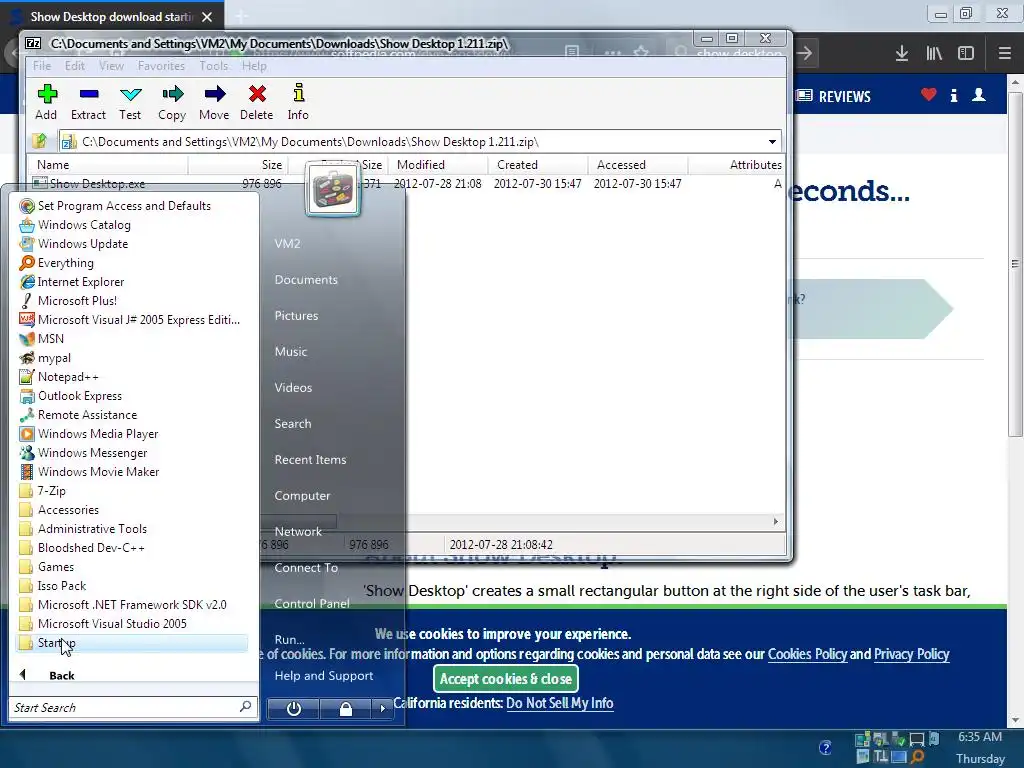Viewport: 1024px width, 768px height.
Task: Click the red heart icon on Softpedia
Action: 928,95
